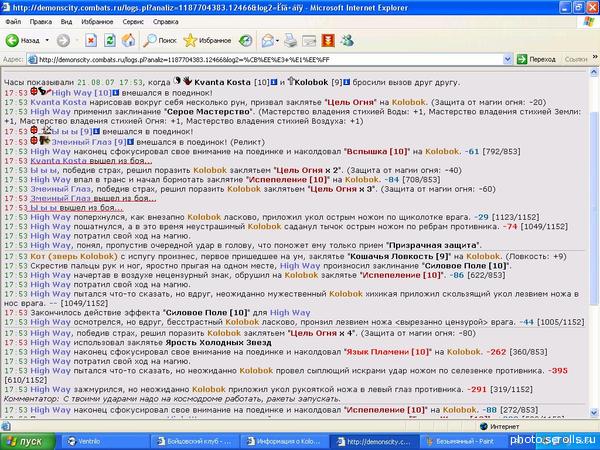Refresh the page with the toolbar icon
Viewport: 600px width, 450px height.
pos(109,40)
